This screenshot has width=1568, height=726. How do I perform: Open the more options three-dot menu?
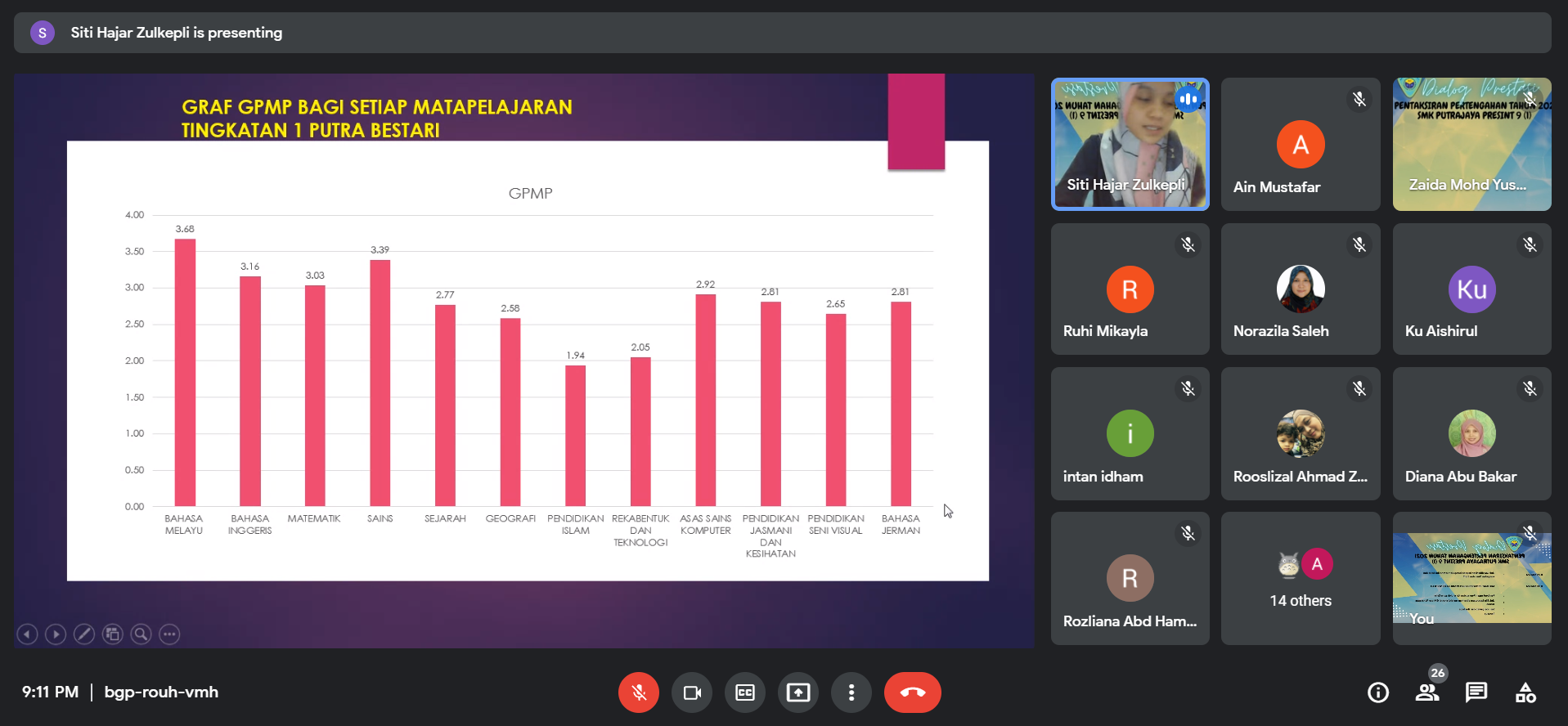point(851,692)
